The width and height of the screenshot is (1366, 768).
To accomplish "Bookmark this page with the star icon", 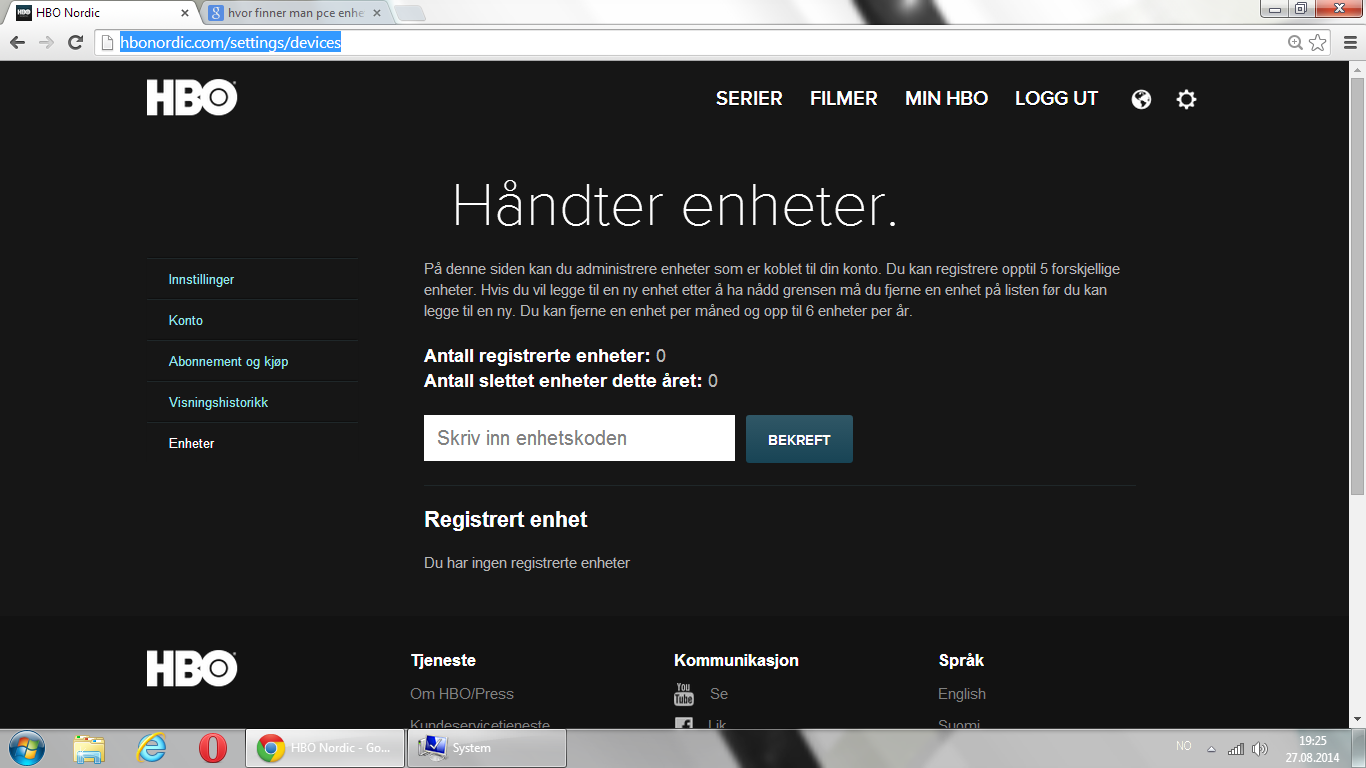I will coord(1318,42).
